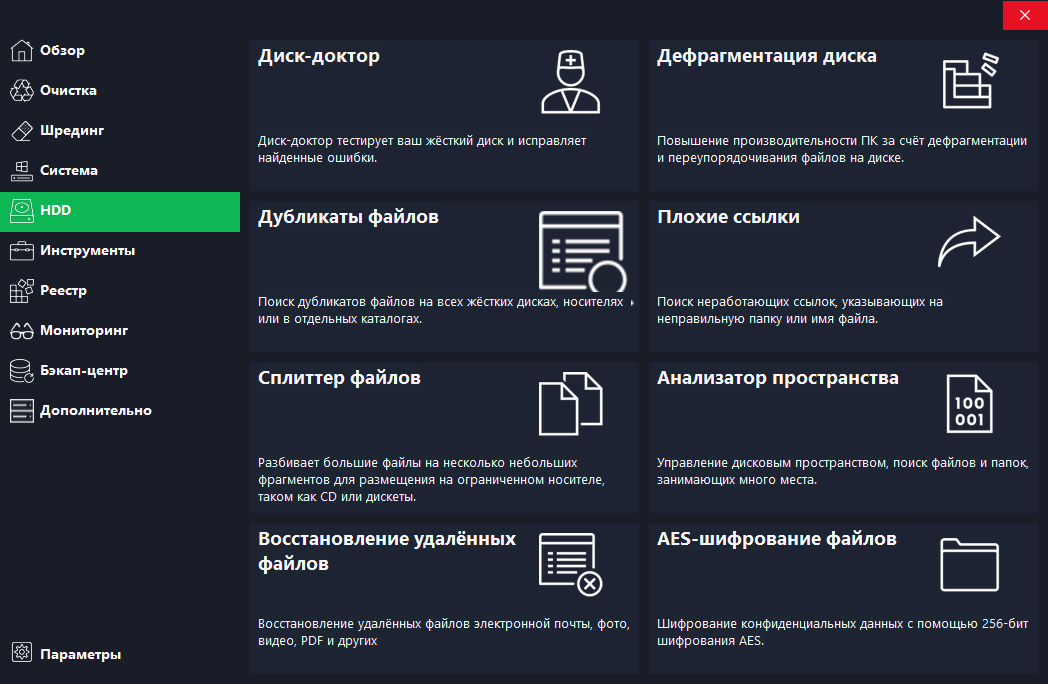This screenshot has width=1048, height=684.
Task: Click the Шрединг eraser icon
Action: click(21, 130)
